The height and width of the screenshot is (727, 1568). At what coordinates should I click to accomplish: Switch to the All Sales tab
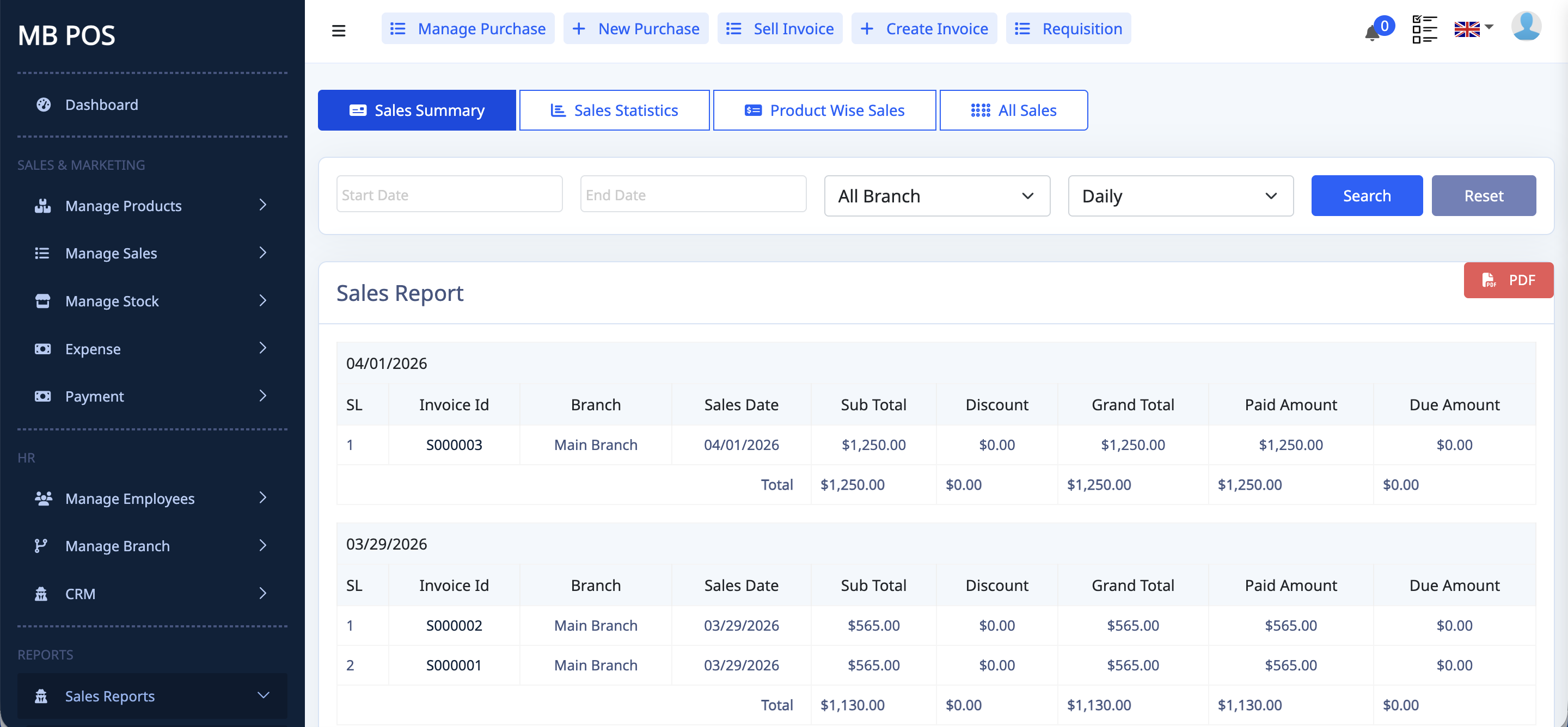click(1013, 110)
